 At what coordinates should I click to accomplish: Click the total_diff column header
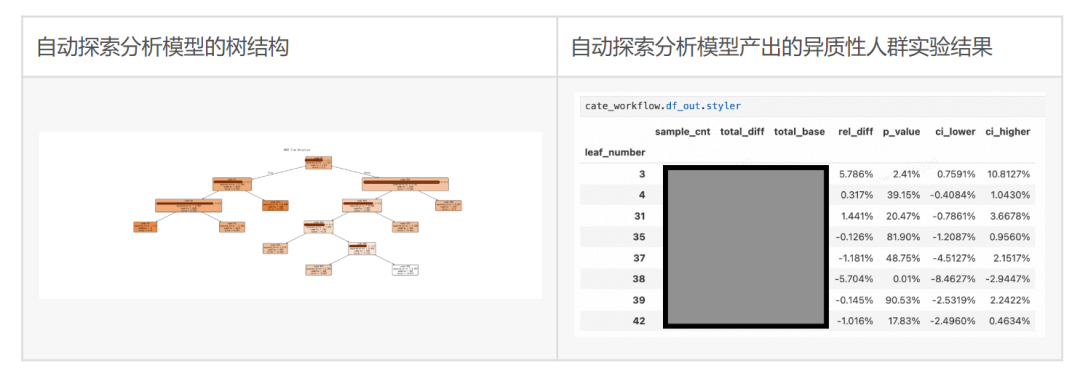pos(741,131)
